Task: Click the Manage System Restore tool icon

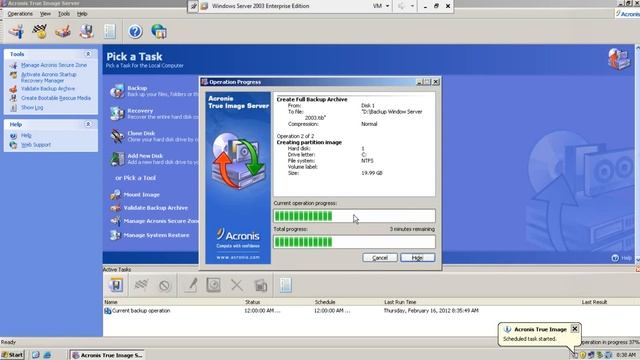Action: tap(116, 235)
